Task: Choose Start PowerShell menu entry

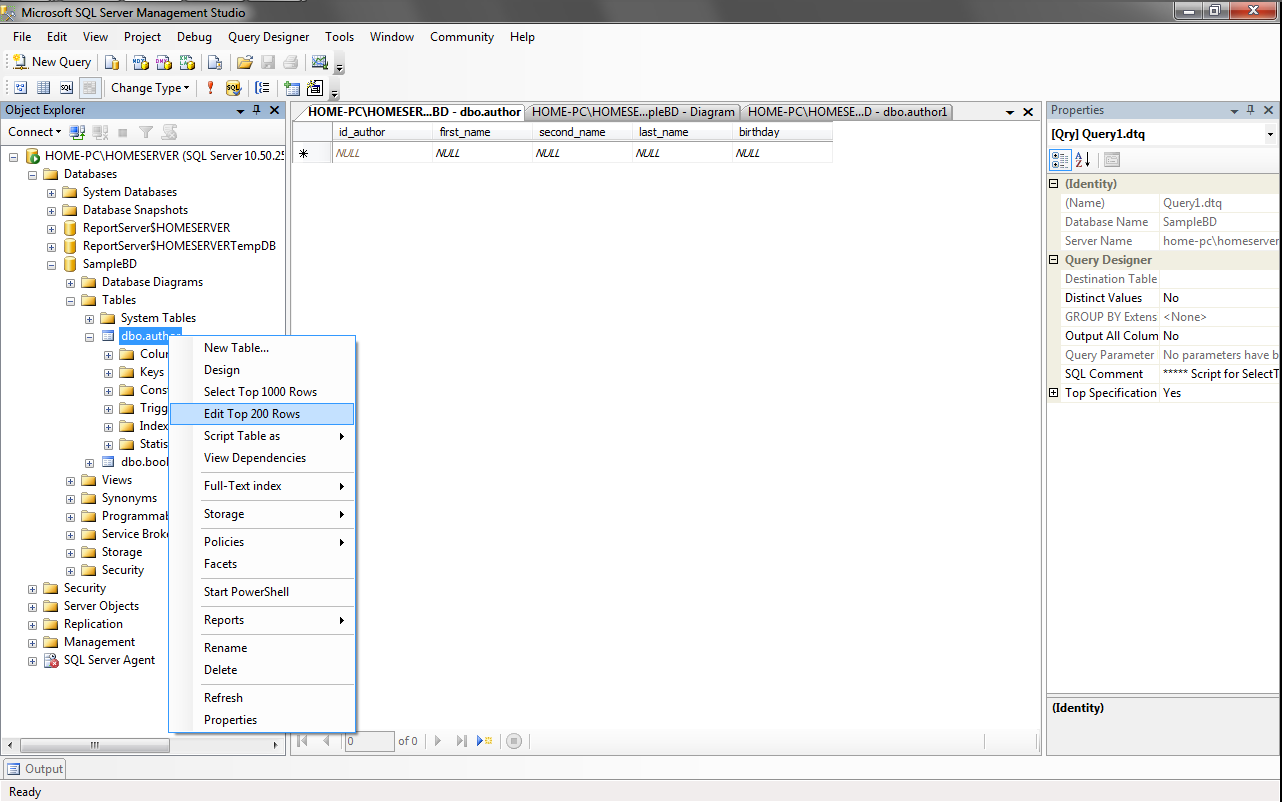Action: click(x=262, y=592)
